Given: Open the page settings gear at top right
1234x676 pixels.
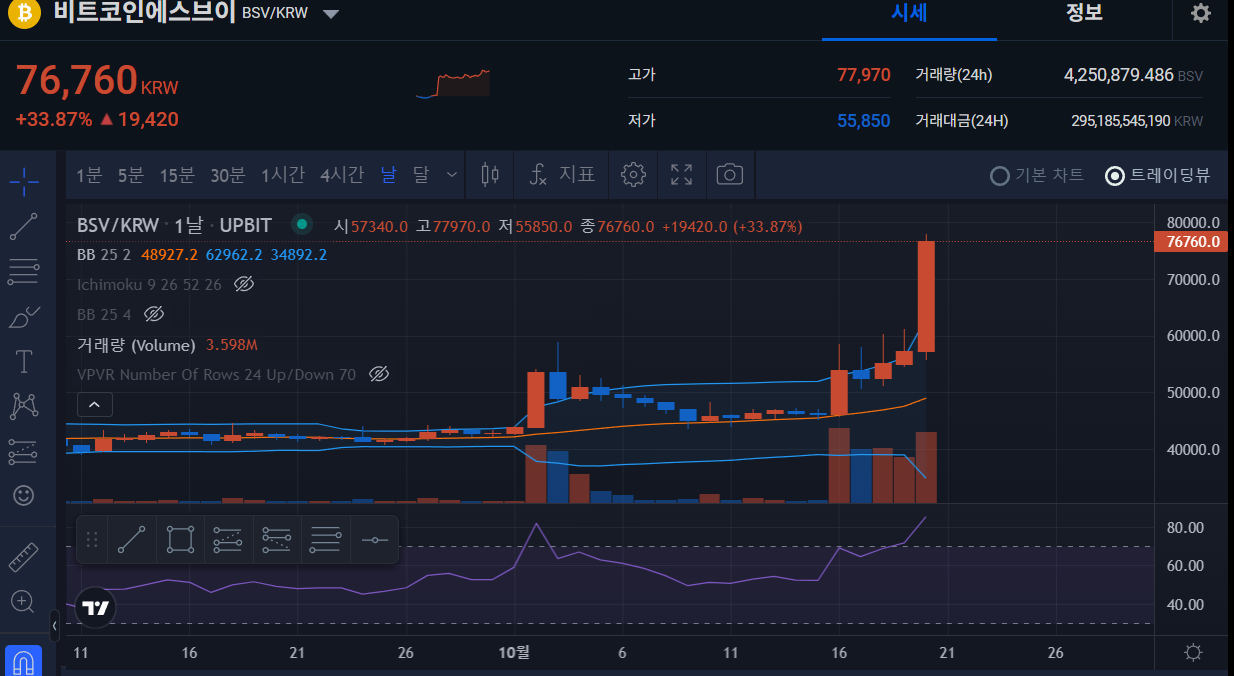Looking at the screenshot, I should click(x=1201, y=13).
